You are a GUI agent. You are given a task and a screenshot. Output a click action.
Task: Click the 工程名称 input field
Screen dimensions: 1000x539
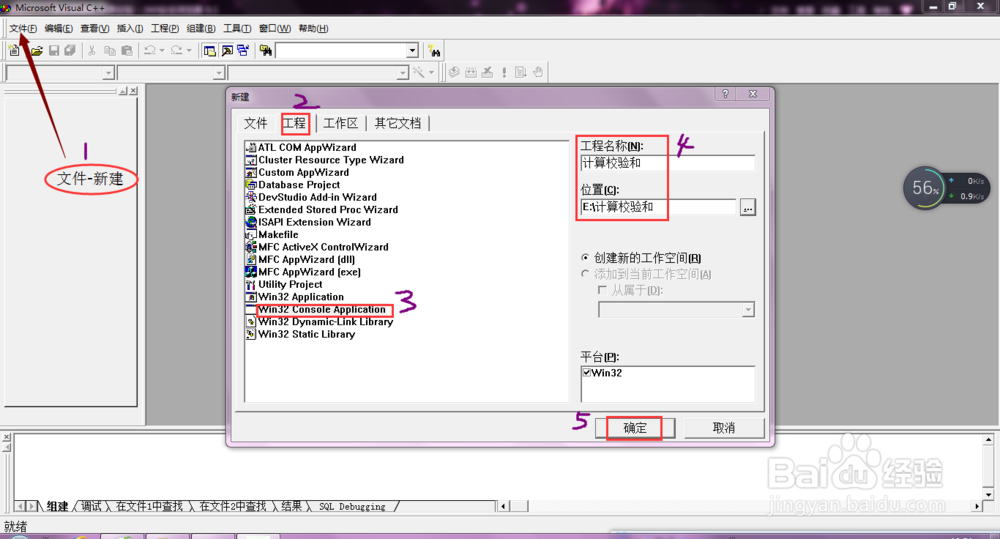(667, 163)
